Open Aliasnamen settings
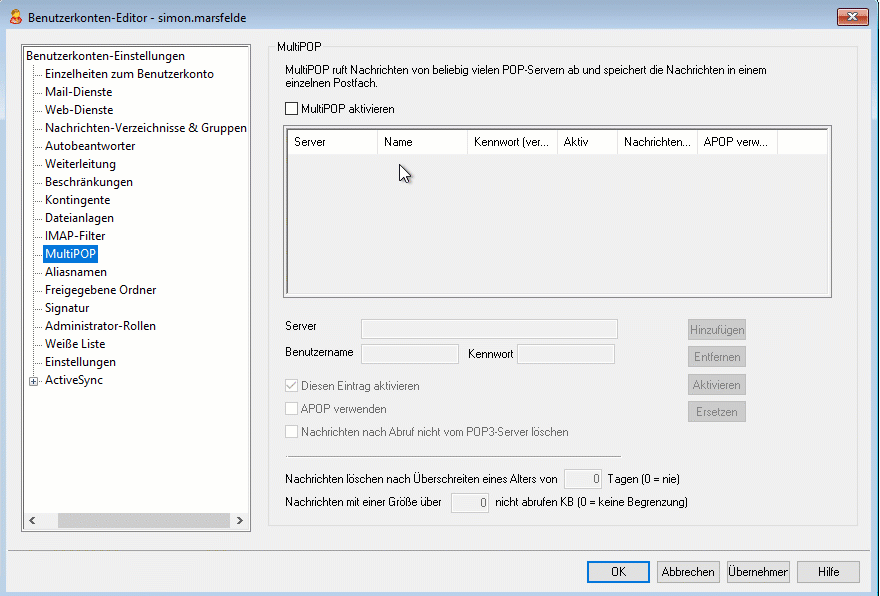The image size is (880, 596). [76, 272]
